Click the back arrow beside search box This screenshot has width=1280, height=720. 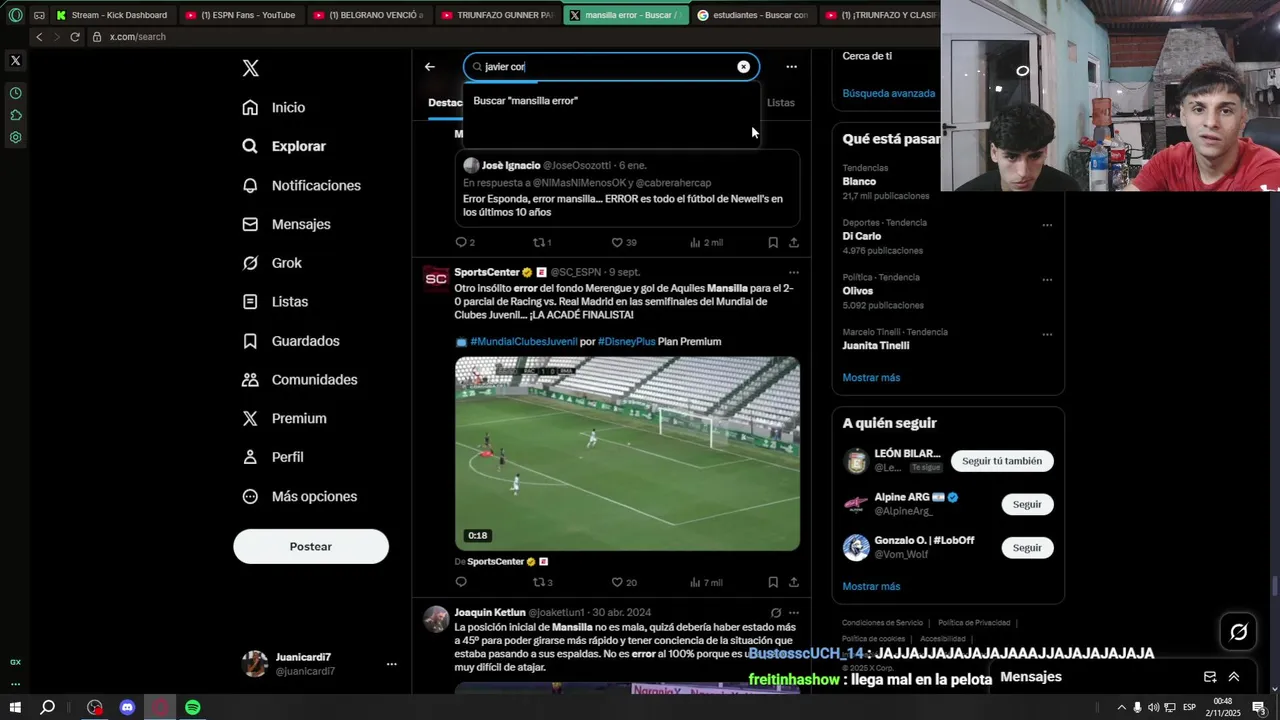[430, 67]
